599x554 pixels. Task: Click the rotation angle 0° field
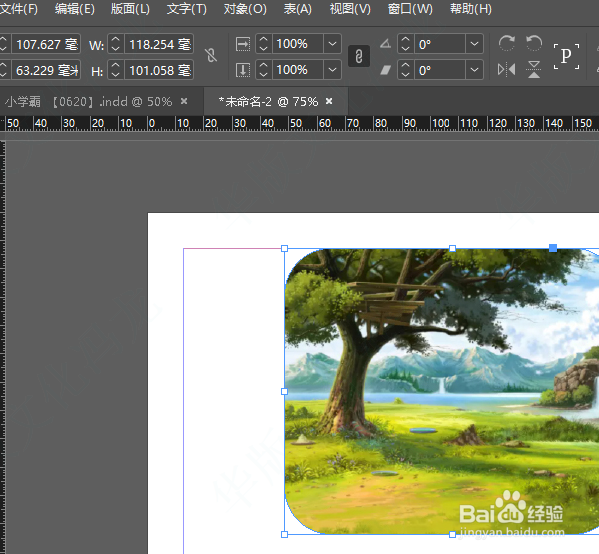[440, 44]
